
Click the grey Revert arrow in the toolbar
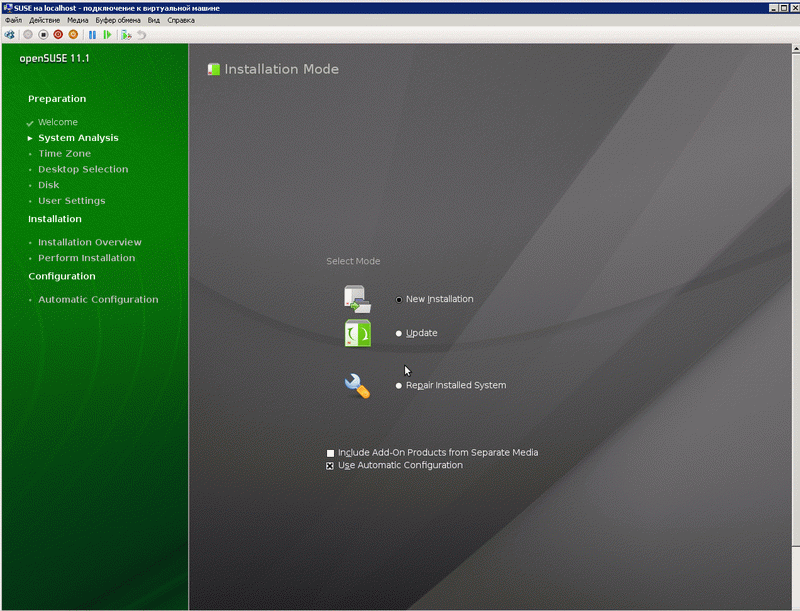(141, 35)
